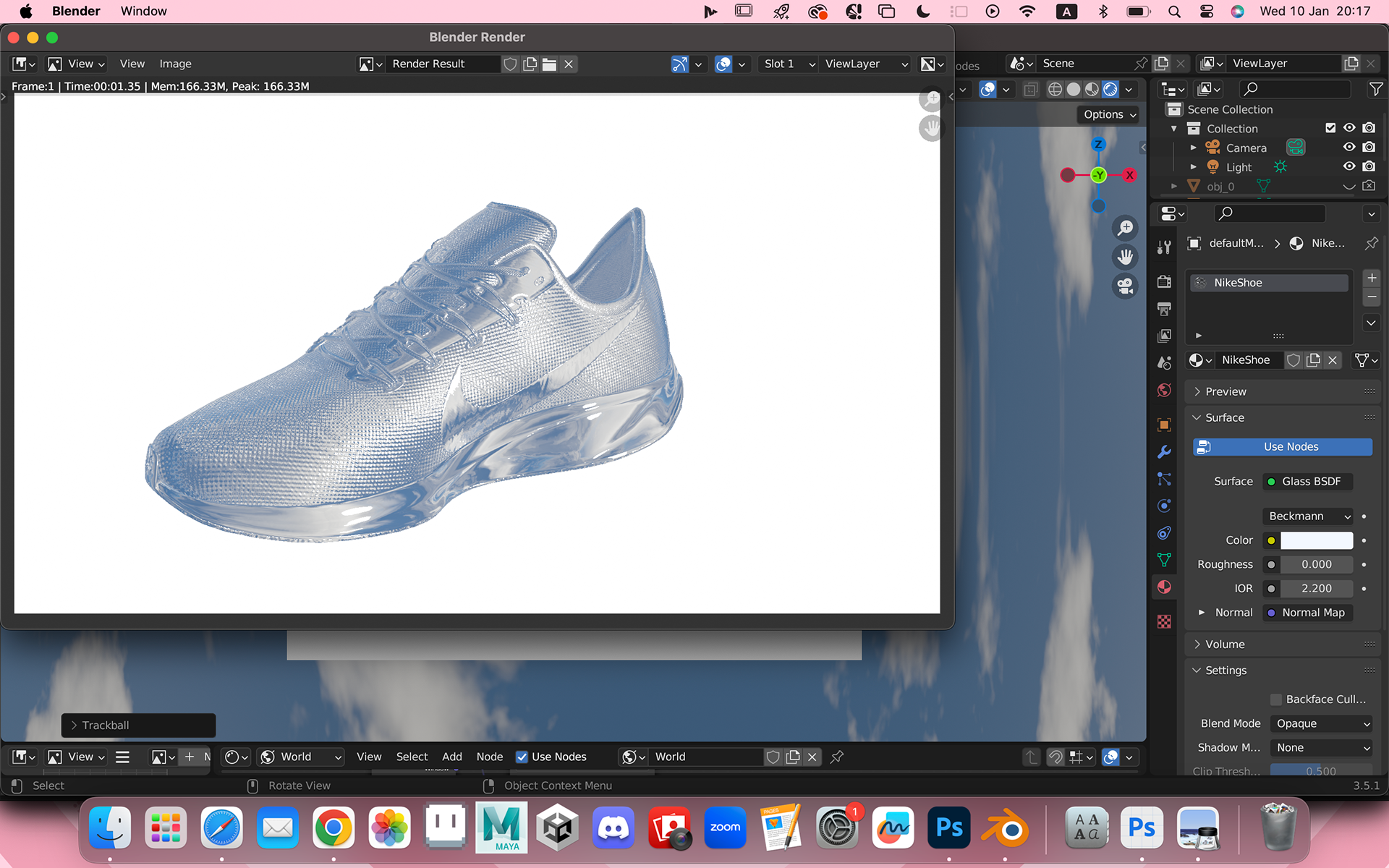Open Maya from the Dock
Screen dimensions: 1389x868
coord(501,828)
